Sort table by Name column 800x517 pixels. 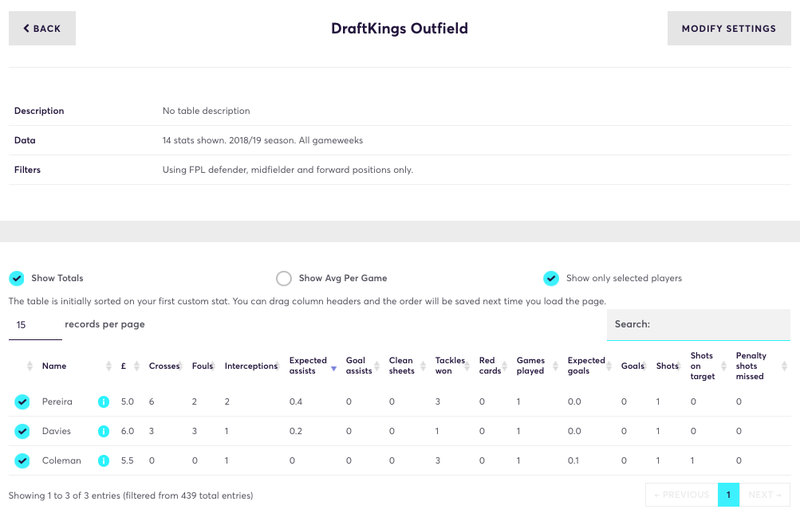(54, 366)
